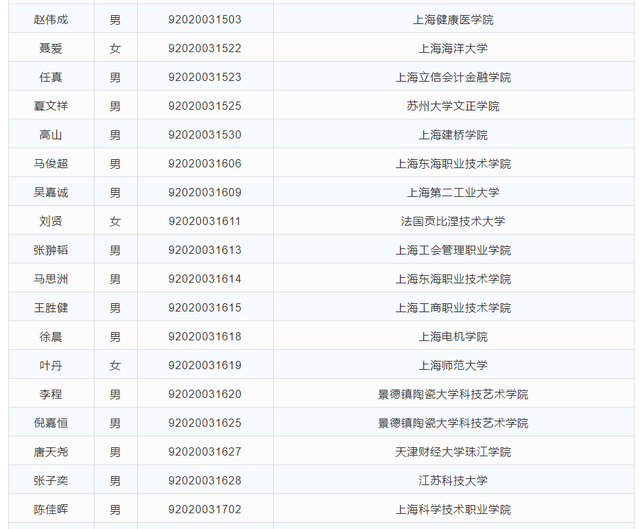Select the name cell 马俊超
The width and height of the screenshot is (640, 529).
[x=51, y=164]
